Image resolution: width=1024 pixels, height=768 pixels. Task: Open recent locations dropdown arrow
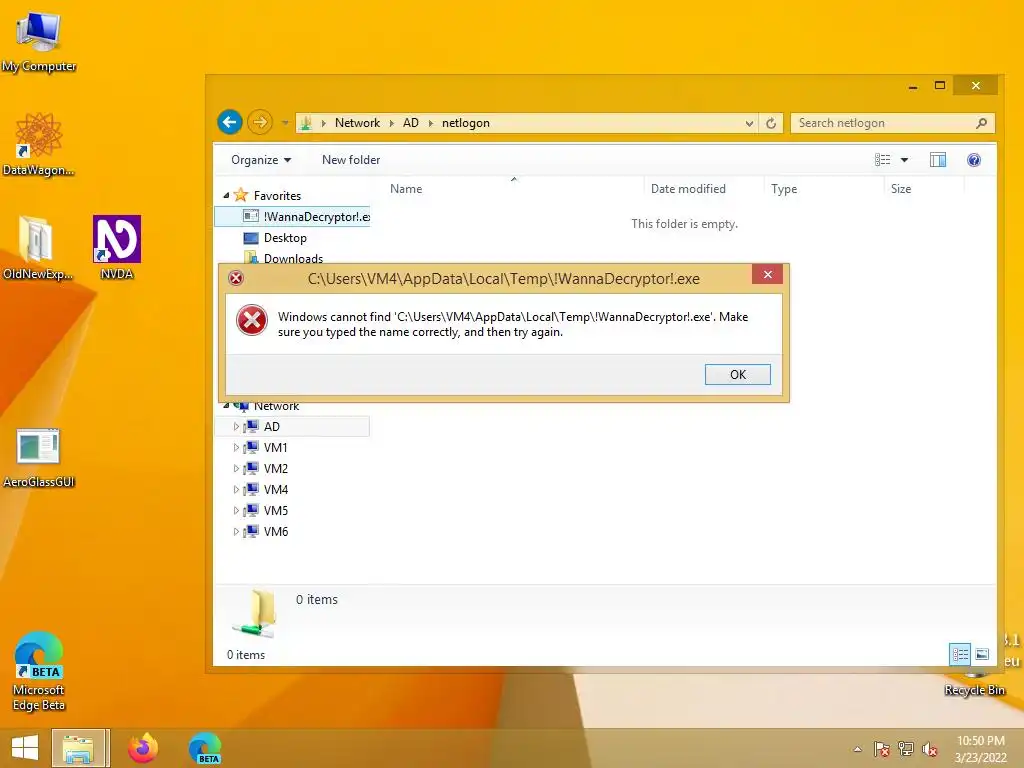285,123
